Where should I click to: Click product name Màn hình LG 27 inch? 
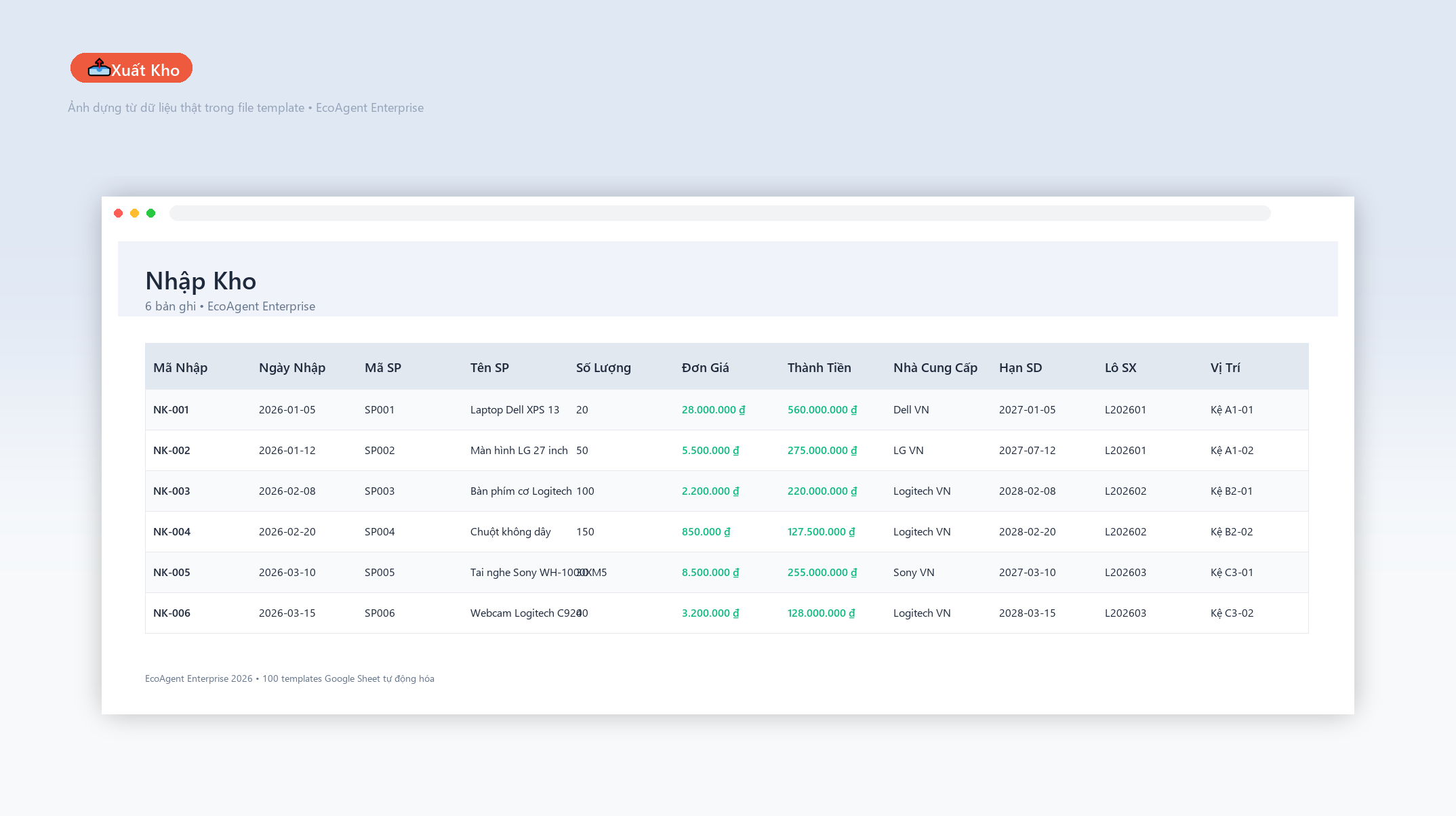519,450
